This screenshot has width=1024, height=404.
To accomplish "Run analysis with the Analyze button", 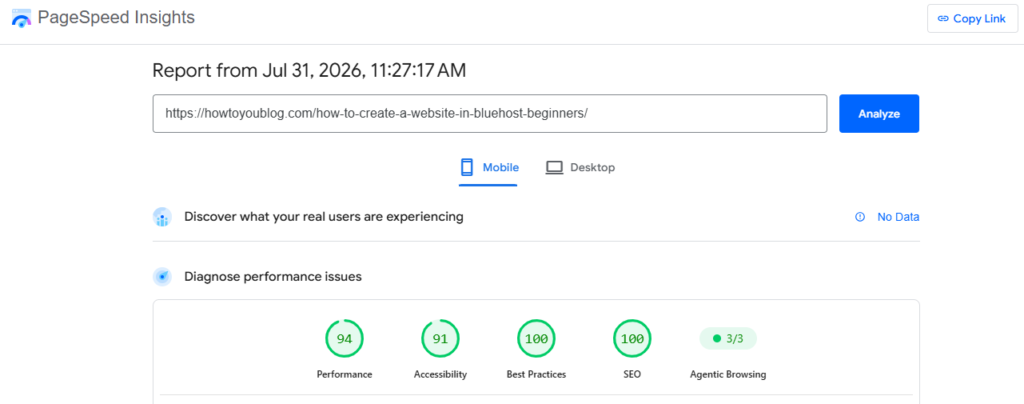I will click(x=879, y=114).
